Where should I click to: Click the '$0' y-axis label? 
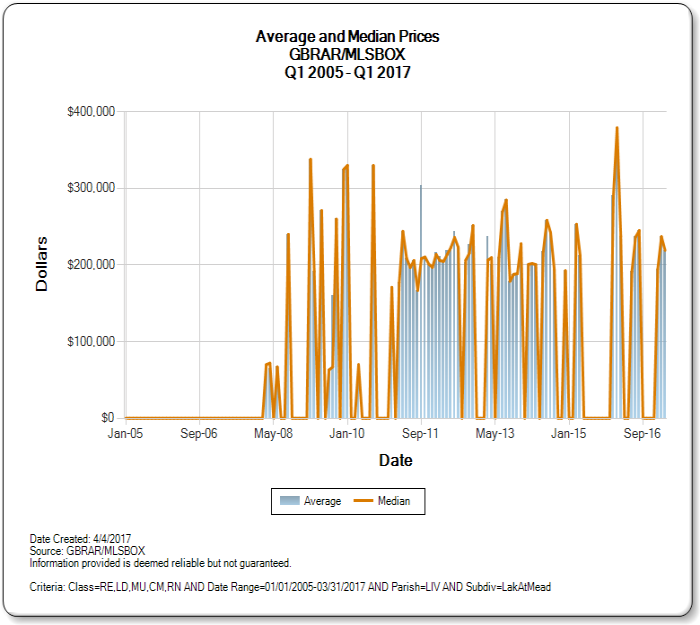click(108, 418)
